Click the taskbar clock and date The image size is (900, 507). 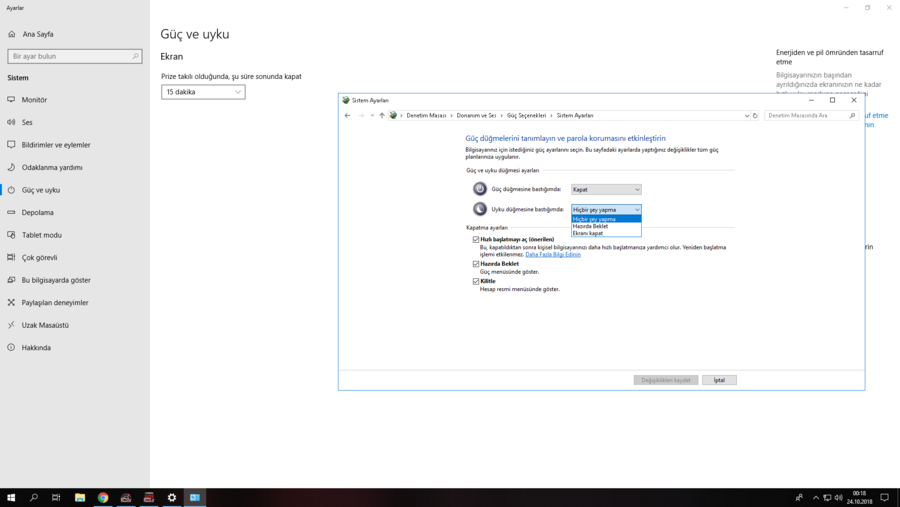tap(859, 497)
